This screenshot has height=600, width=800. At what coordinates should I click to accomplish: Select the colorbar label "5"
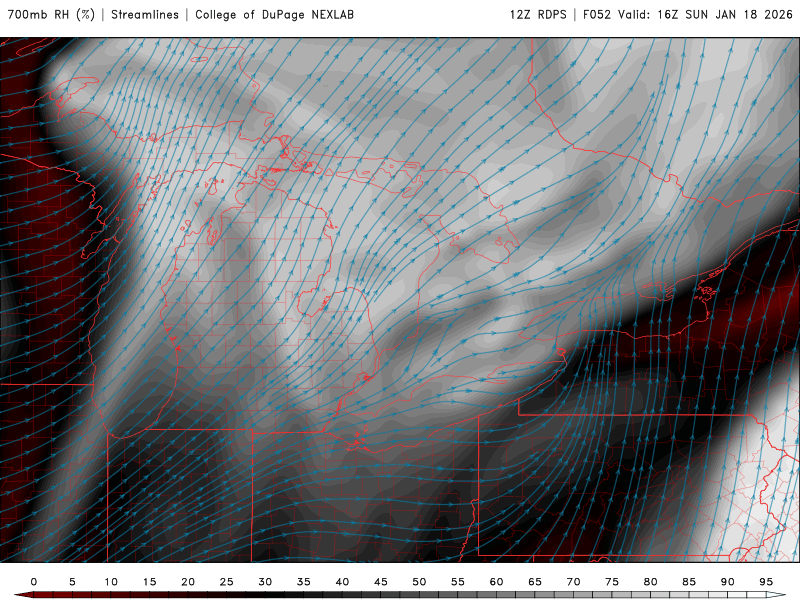click(x=72, y=582)
